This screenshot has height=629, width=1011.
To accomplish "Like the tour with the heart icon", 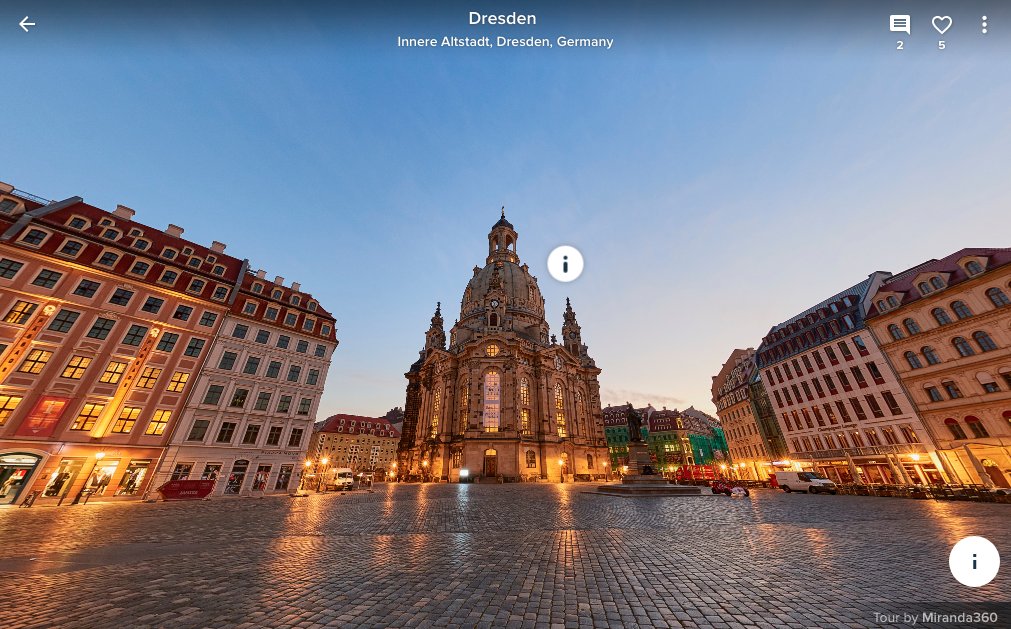I will tap(941, 24).
